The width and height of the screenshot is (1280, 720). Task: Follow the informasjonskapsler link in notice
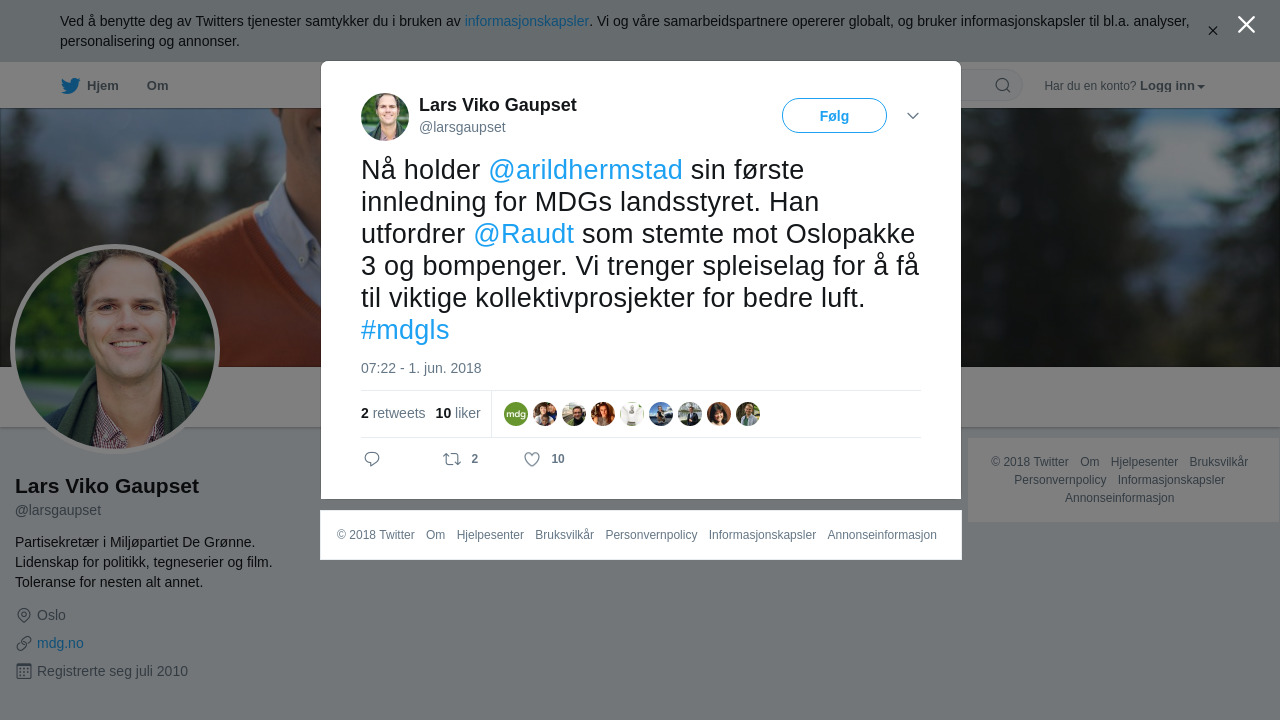coord(527,21)
